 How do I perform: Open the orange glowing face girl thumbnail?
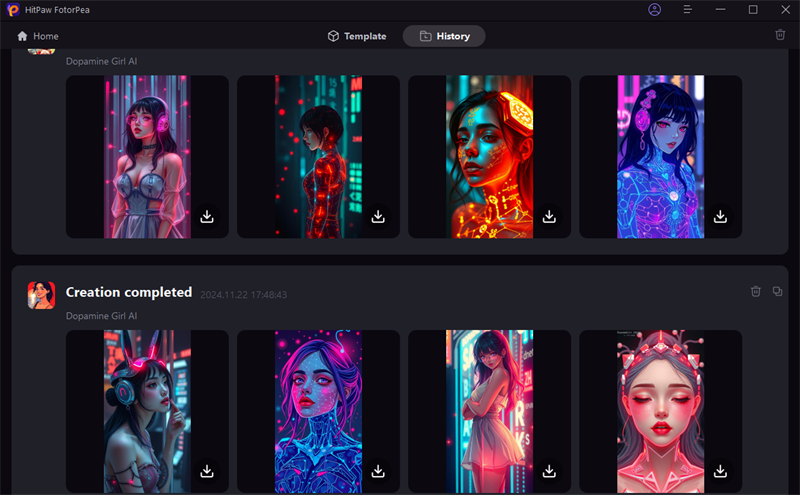[x=489, y=157]
